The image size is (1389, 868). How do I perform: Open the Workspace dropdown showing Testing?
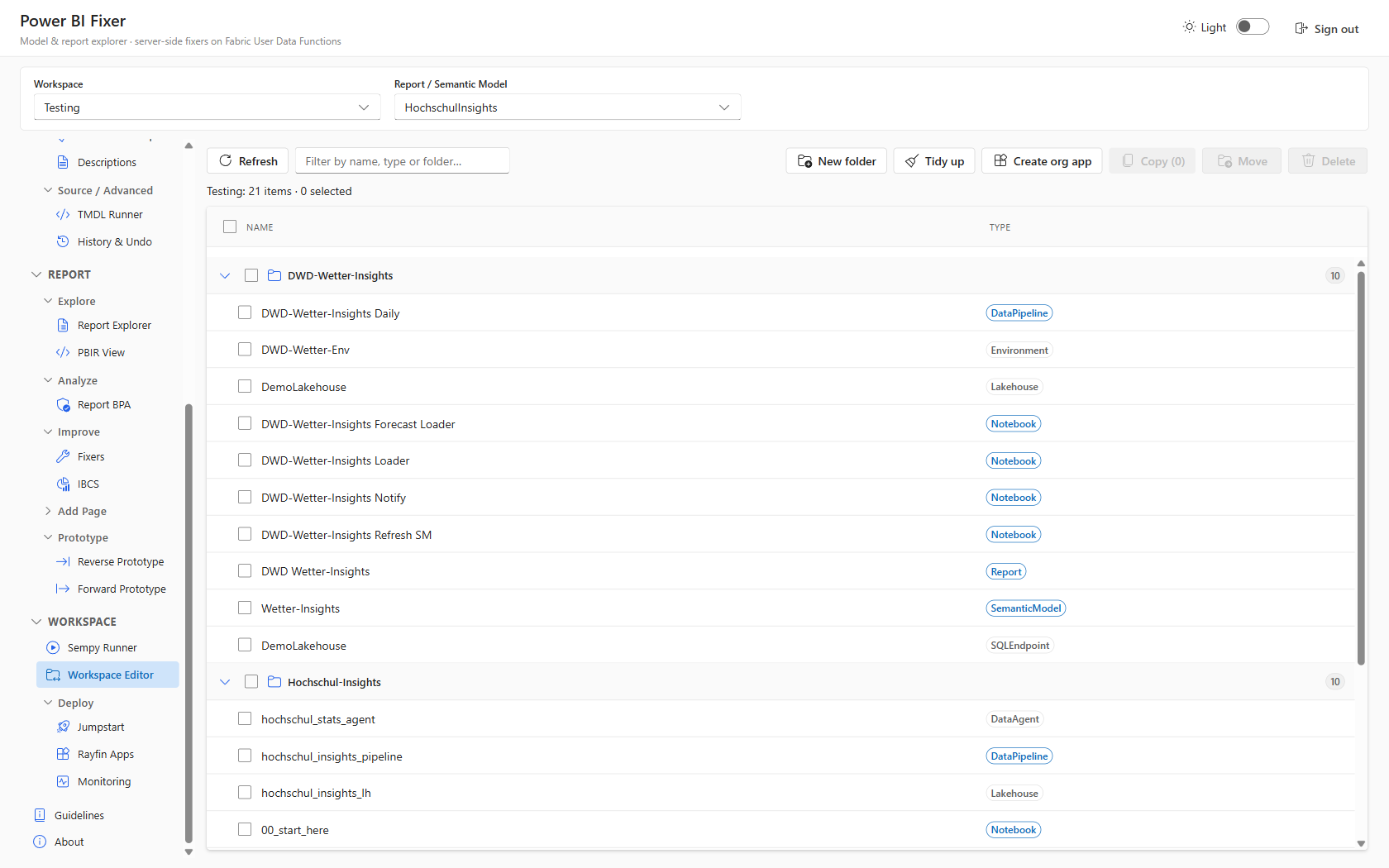point(207,107)
